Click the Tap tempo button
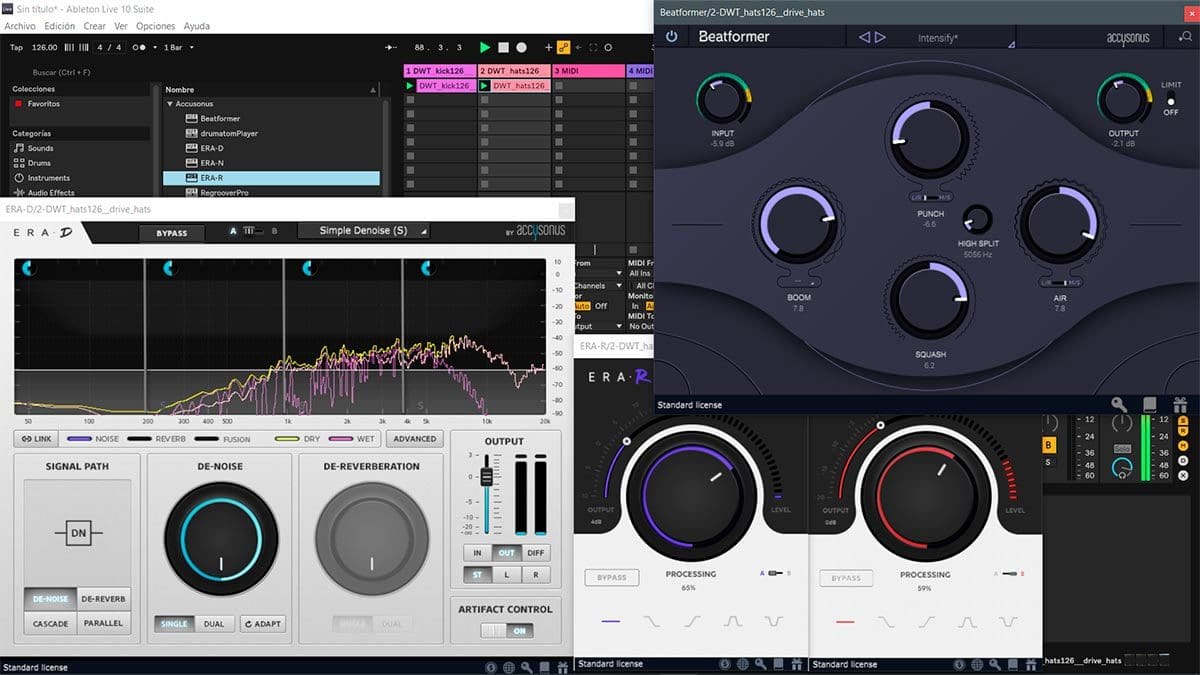The image size is (1200, 675). (x=16, y=47)
